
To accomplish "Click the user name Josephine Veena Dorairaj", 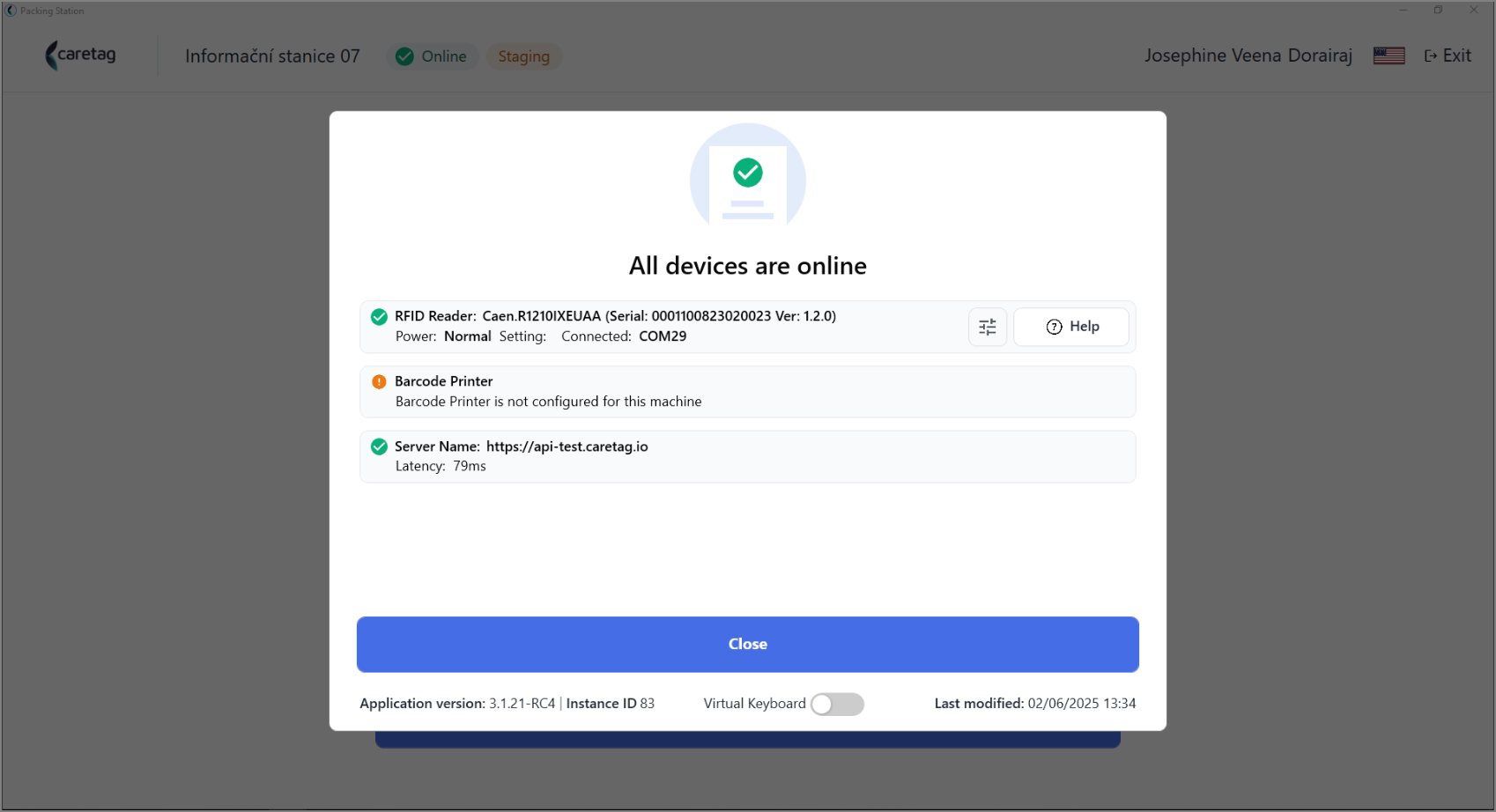I will coord(1248,55).
